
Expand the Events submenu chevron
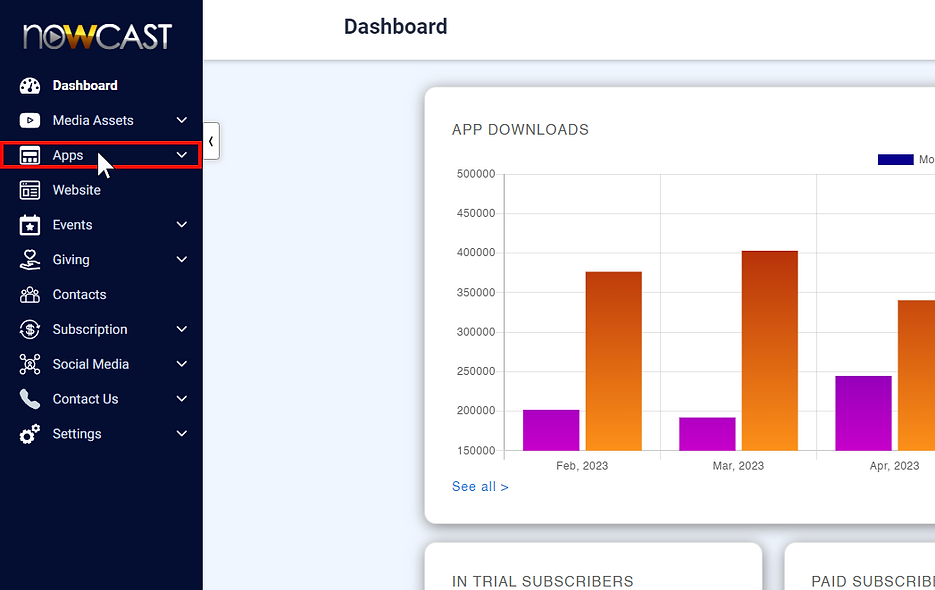pos(181,224)
